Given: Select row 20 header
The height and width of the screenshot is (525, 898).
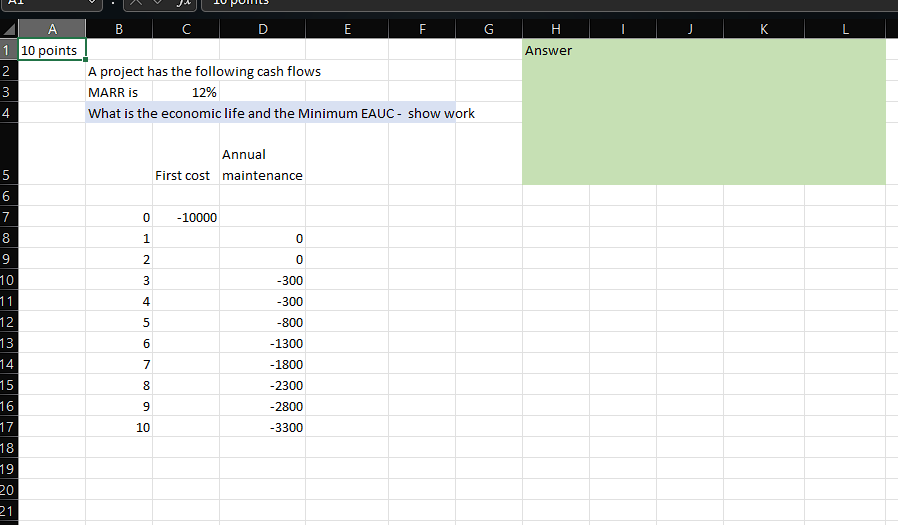Looking at the screenshot, I should pos(9,490).
